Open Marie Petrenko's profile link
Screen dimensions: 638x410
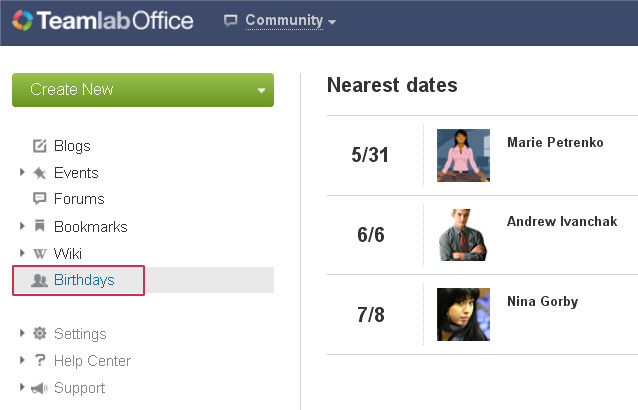[555, 142]
